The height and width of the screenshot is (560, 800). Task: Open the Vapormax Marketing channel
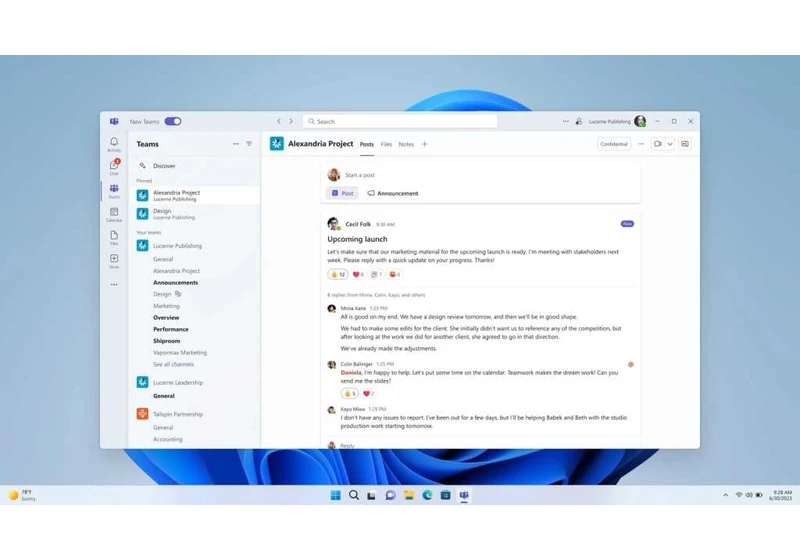180,352
